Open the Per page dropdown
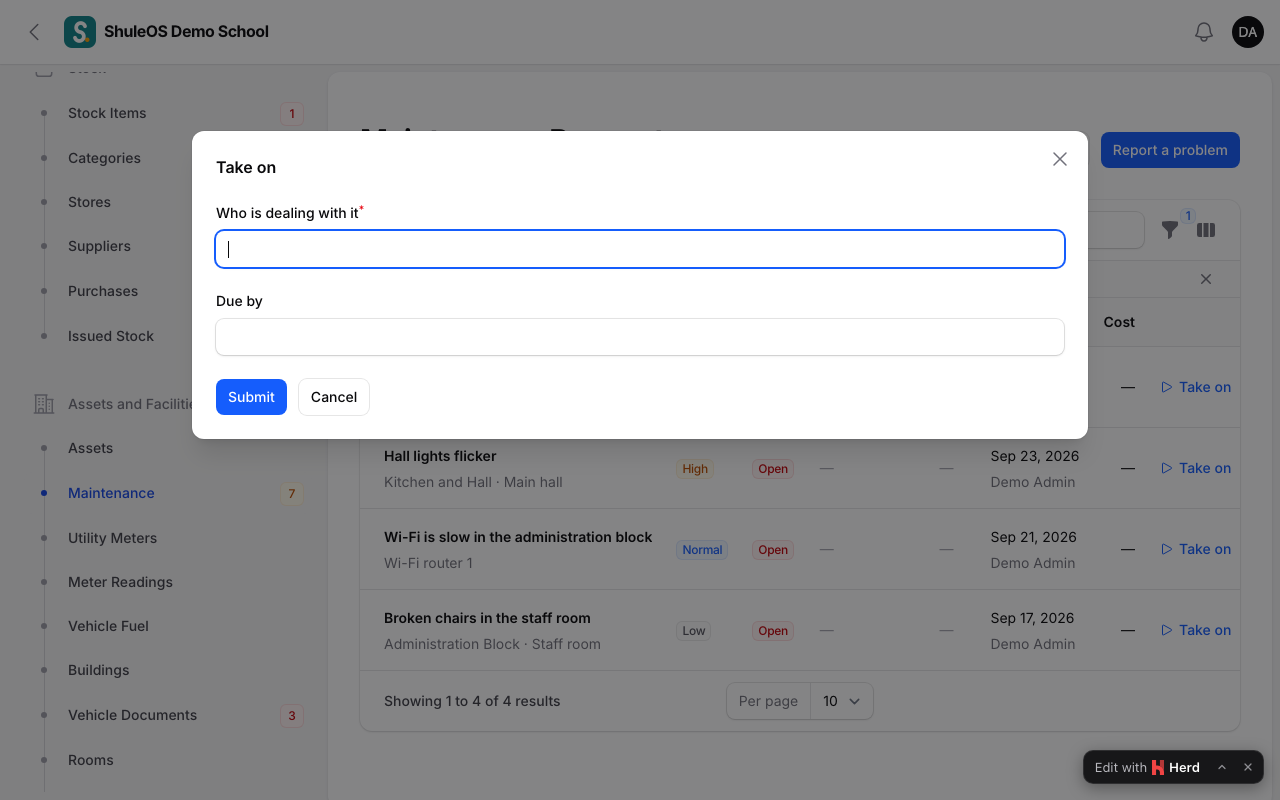1280x800 pixels. (x=841, y=701)
